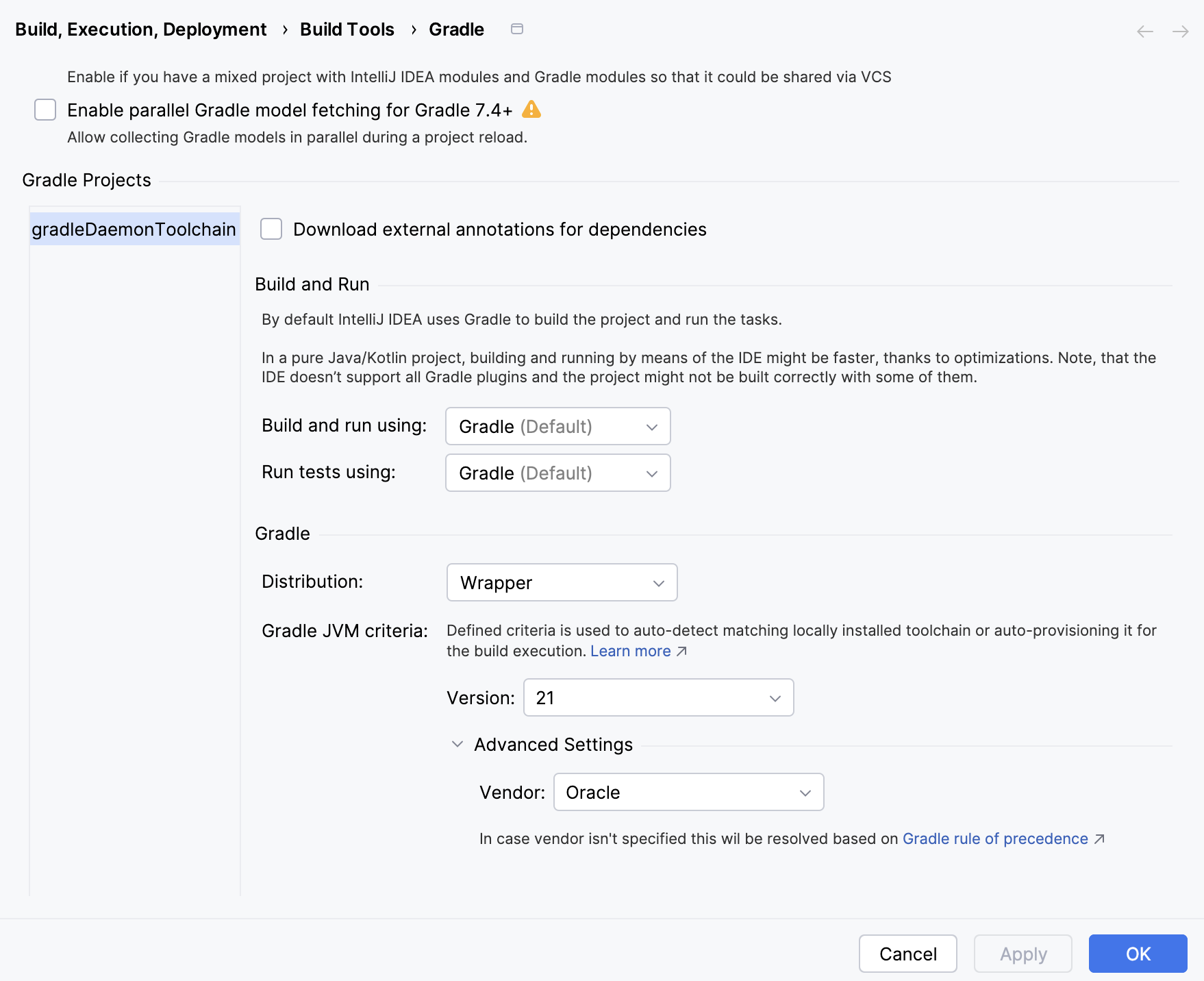1204x981 pixels.
Task: Click the Learn more link
Action: pos(629,651)
